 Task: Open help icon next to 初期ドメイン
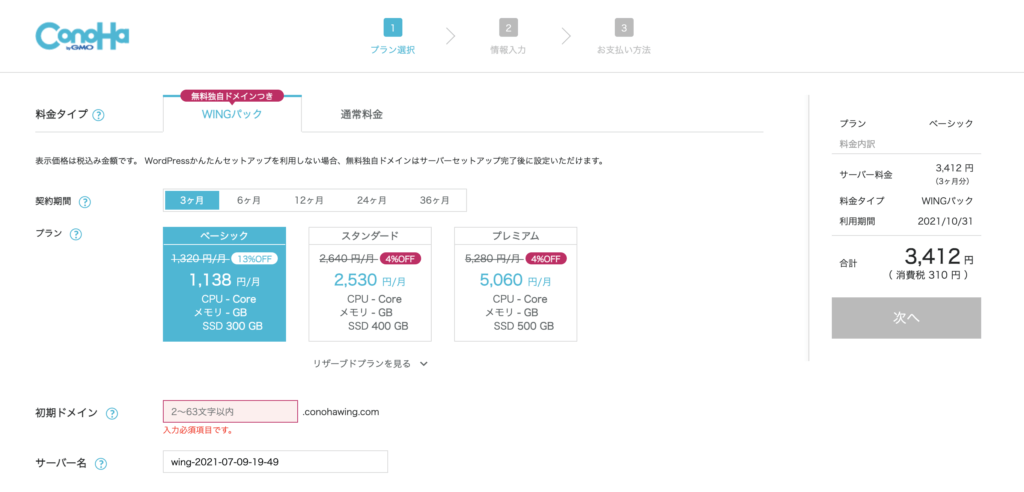coord(112,414)
